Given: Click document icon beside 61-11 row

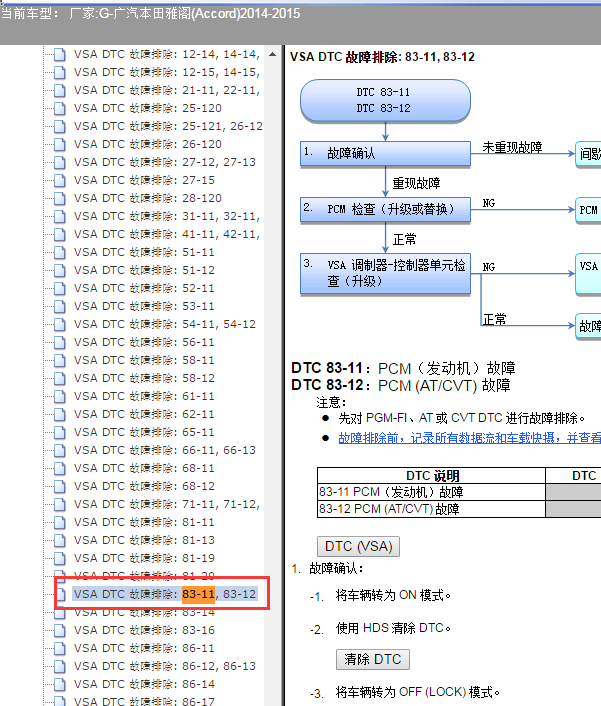Looking at the screenshot, I should tap(59, 396).
